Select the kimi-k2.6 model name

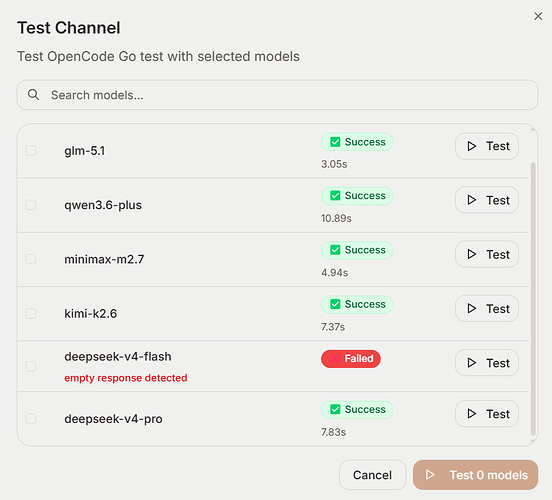pyautogui.click(x=90, y=313)
